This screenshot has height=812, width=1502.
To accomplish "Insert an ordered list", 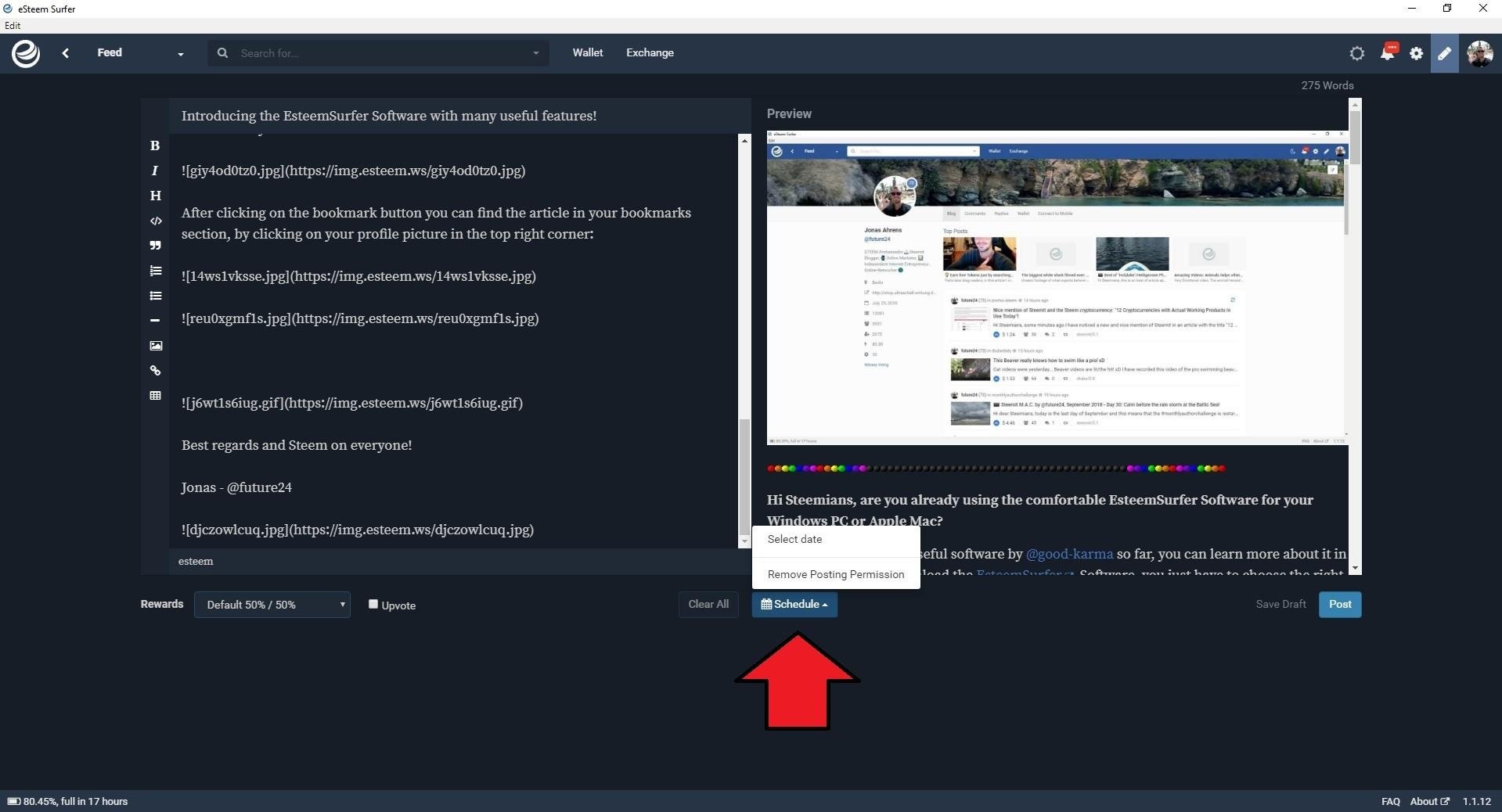I will click(x=155, y=271).
